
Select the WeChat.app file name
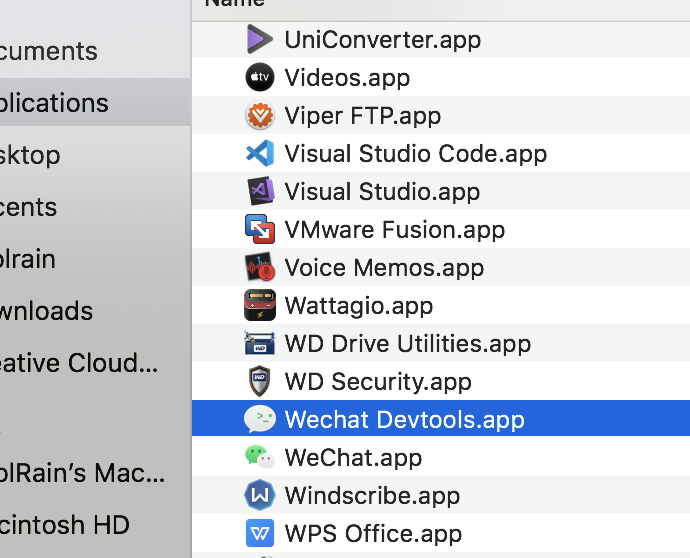tap(353, 457)
